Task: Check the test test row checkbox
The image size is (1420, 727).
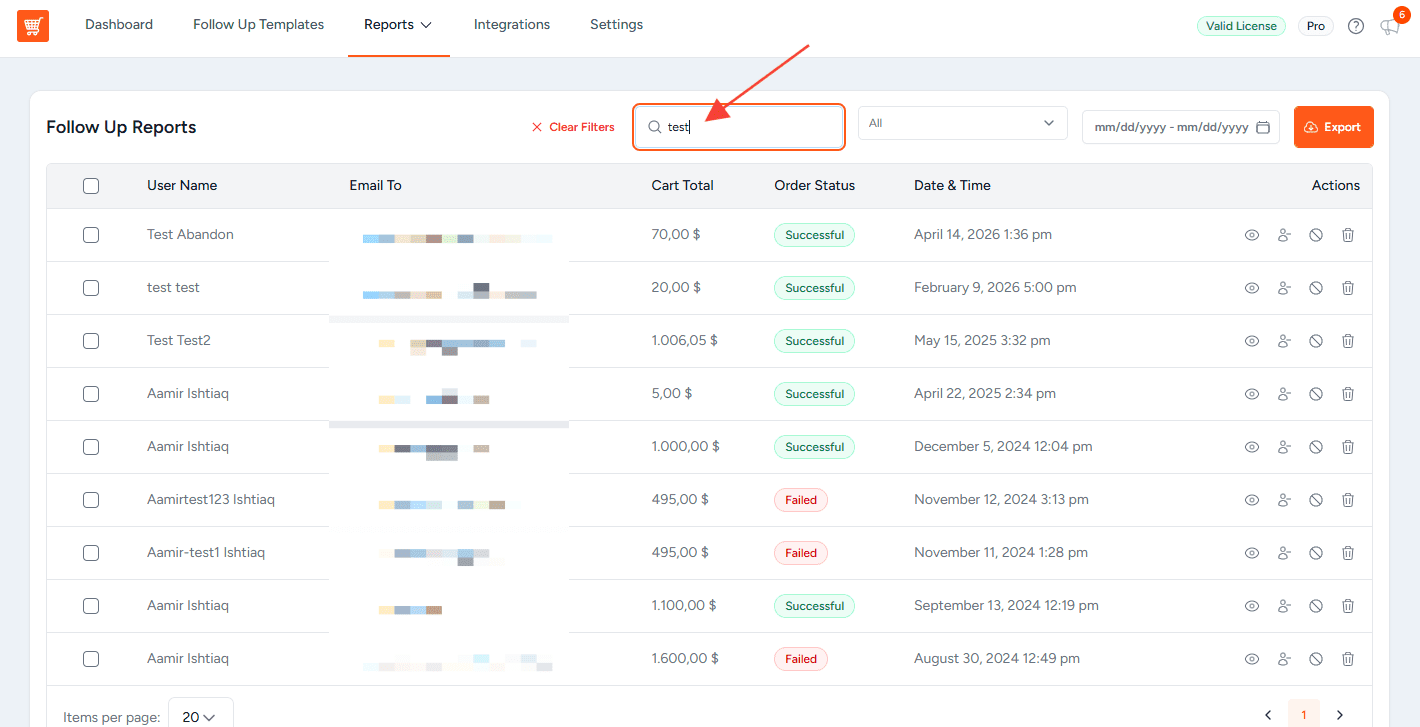Action: 91,288
